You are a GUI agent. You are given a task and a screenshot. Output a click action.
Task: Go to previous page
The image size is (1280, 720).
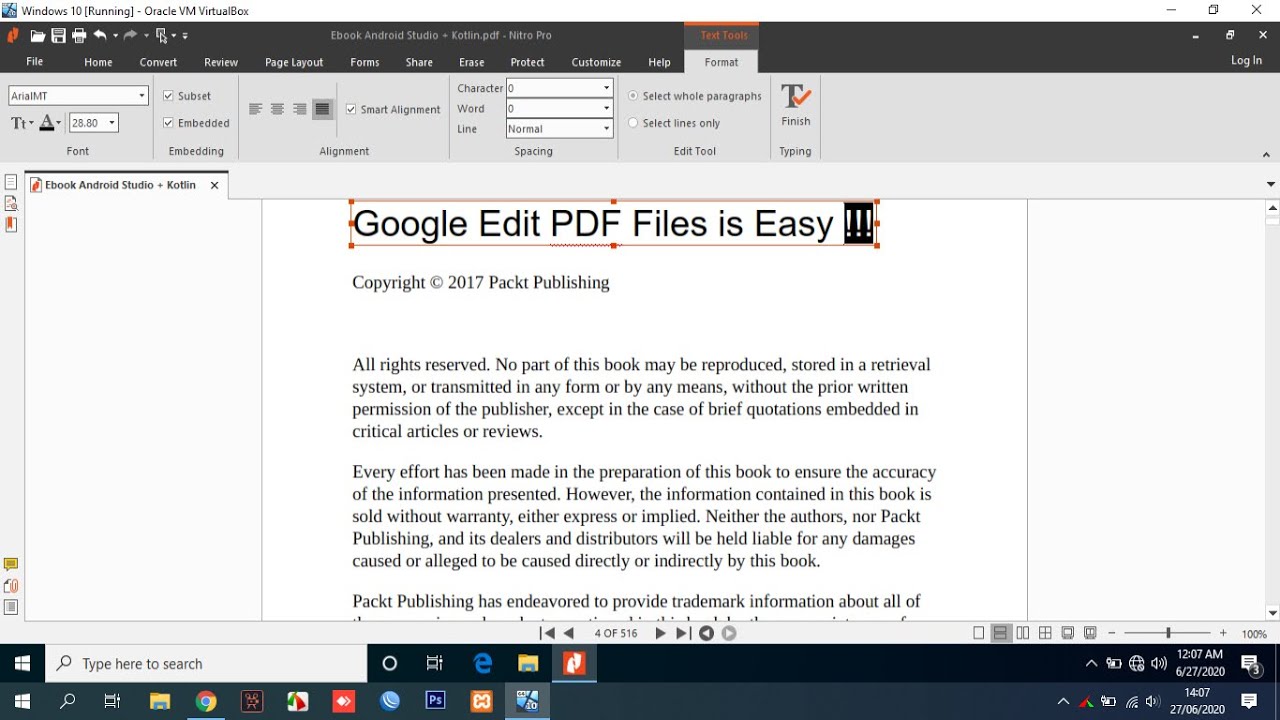pyautogui.click(x=569, y=633)
